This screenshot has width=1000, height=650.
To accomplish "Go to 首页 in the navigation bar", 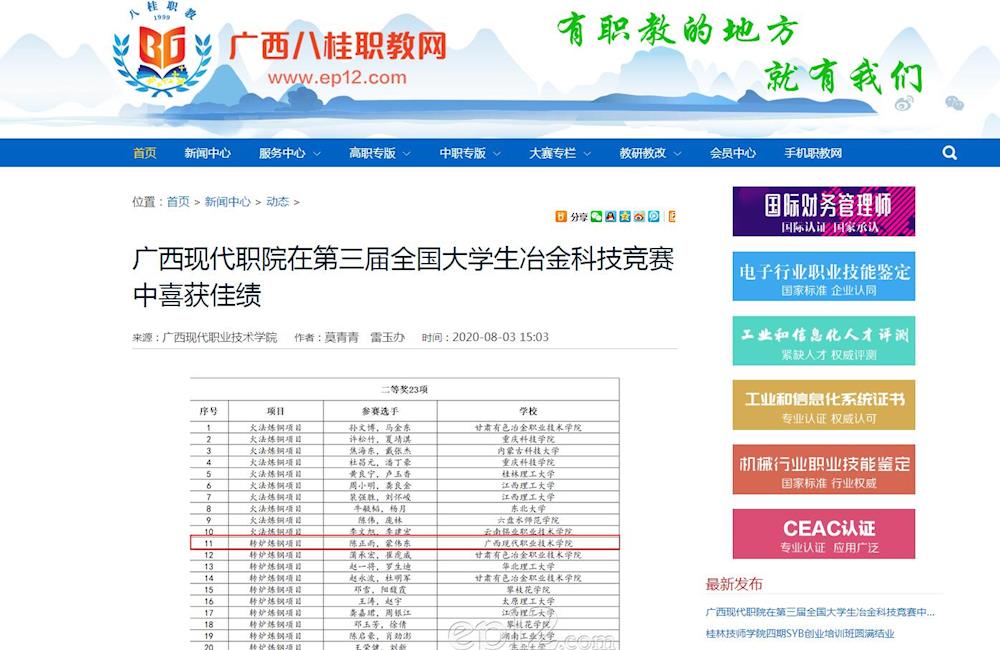I will point(145,153).
